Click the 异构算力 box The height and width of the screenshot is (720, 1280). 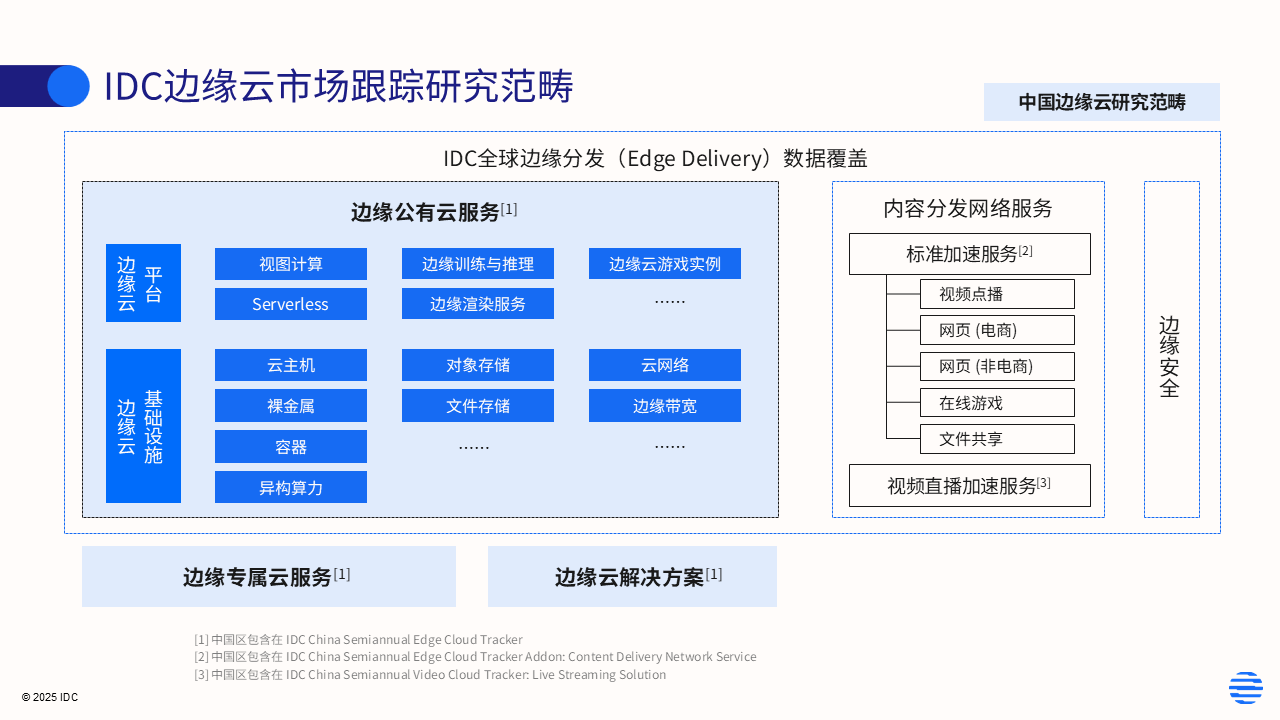click(291, 487)
